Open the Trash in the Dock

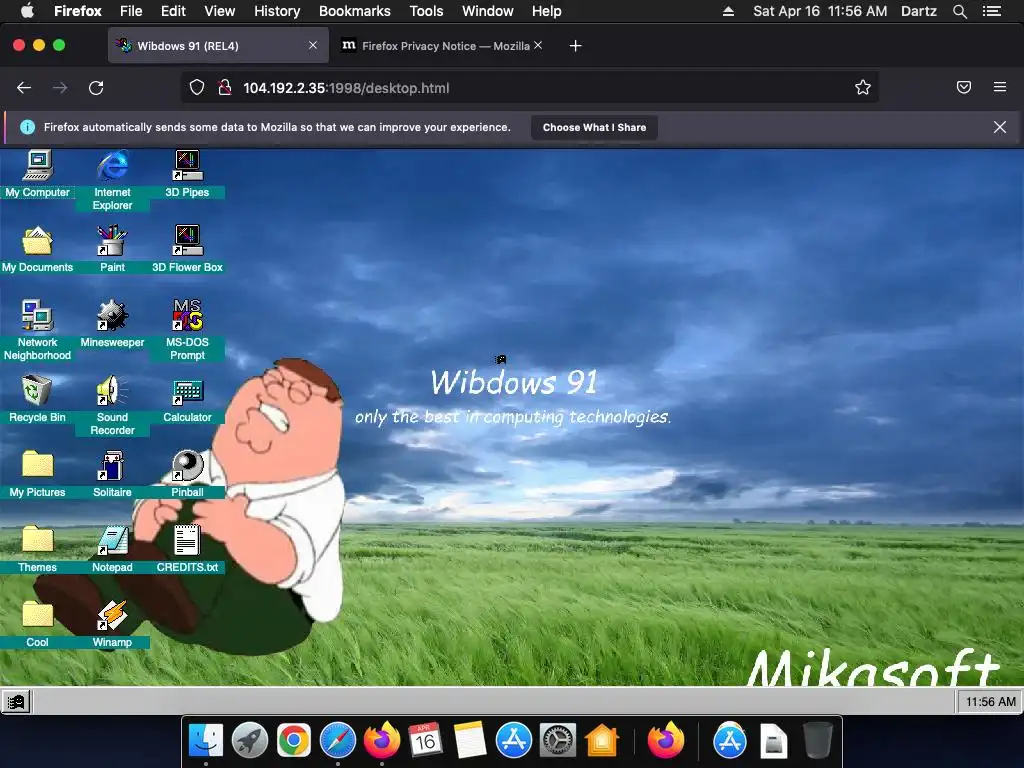pos(818,741)
